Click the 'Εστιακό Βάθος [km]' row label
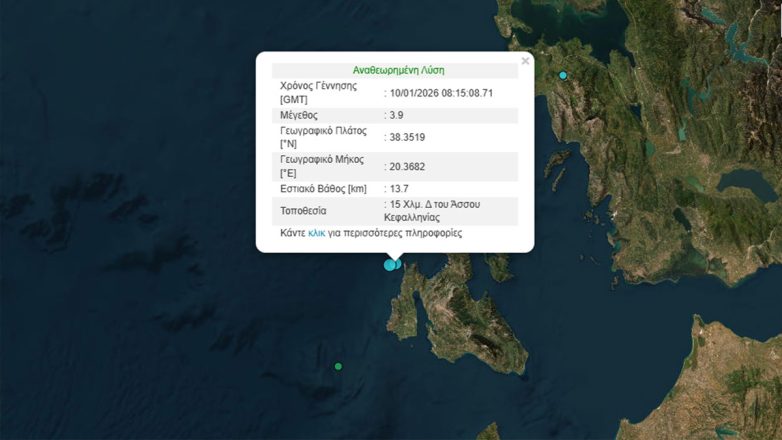Screen dimensions: 782x440 [324, 188]
